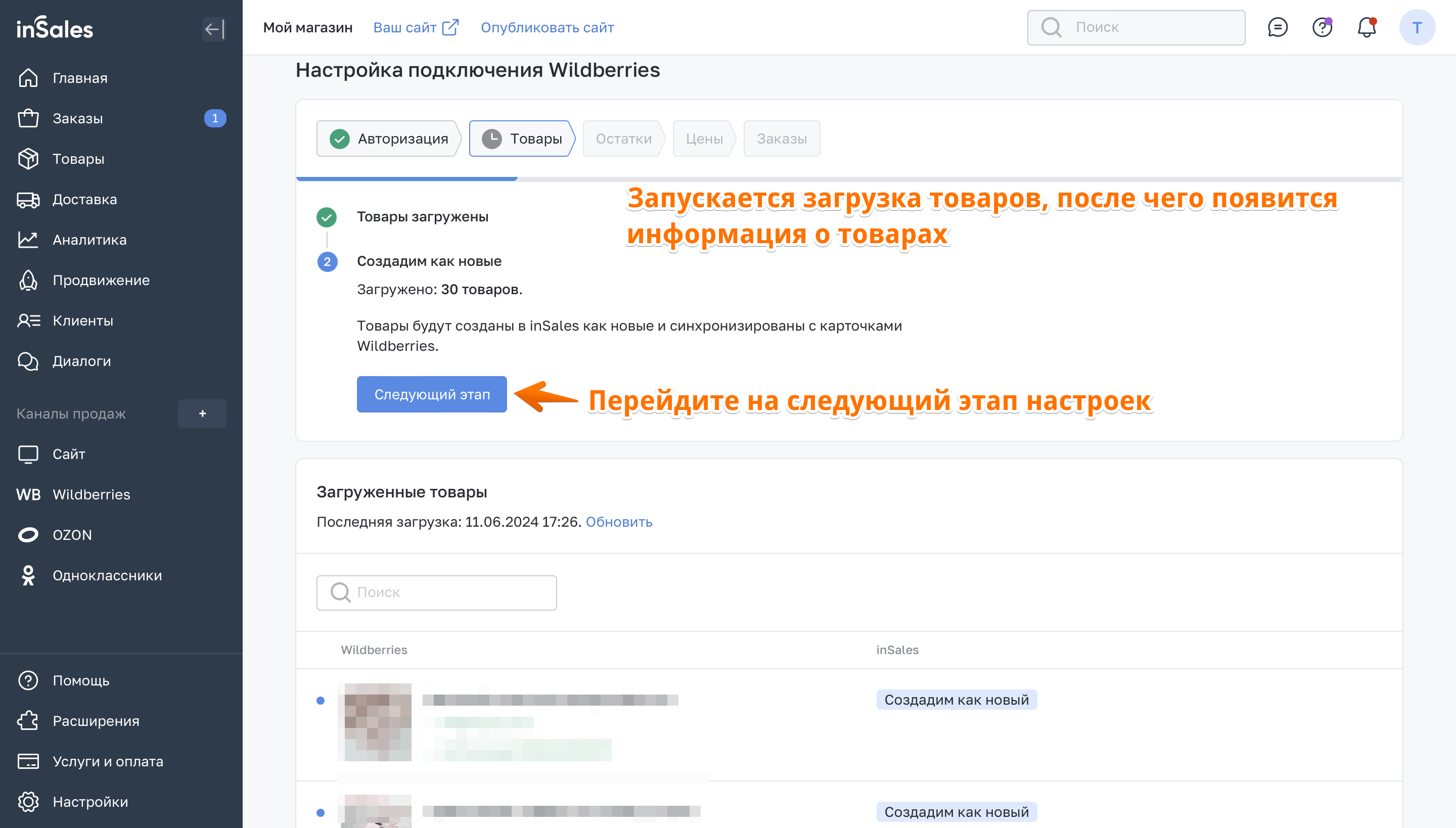The width and height of the screenshot is (1456, 828).
Task: Open the user profile avatar T
Action: [x=1416, y=27]
